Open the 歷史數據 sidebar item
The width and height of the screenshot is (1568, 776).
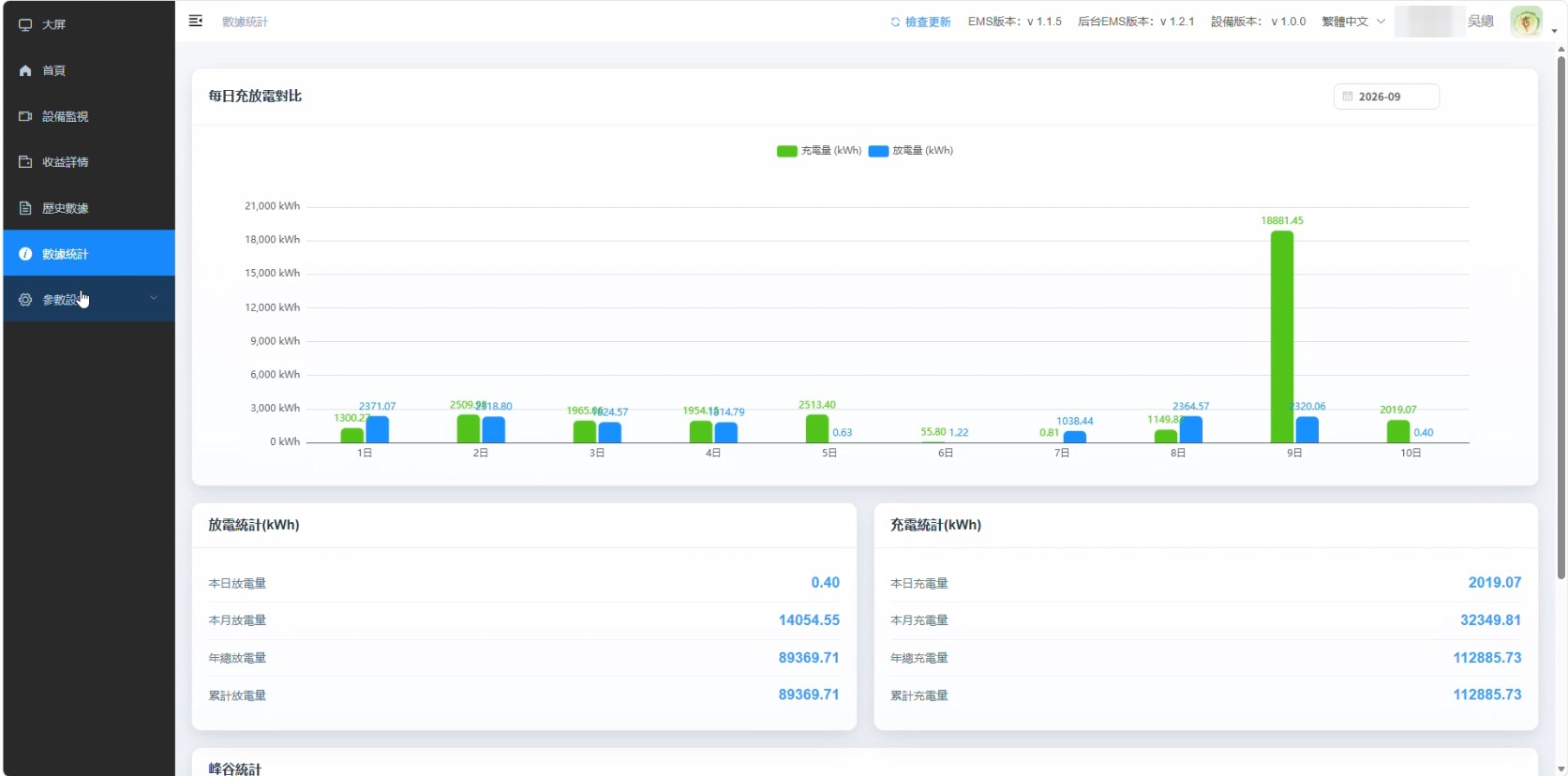pyautogui.click(x=89, y=208)
